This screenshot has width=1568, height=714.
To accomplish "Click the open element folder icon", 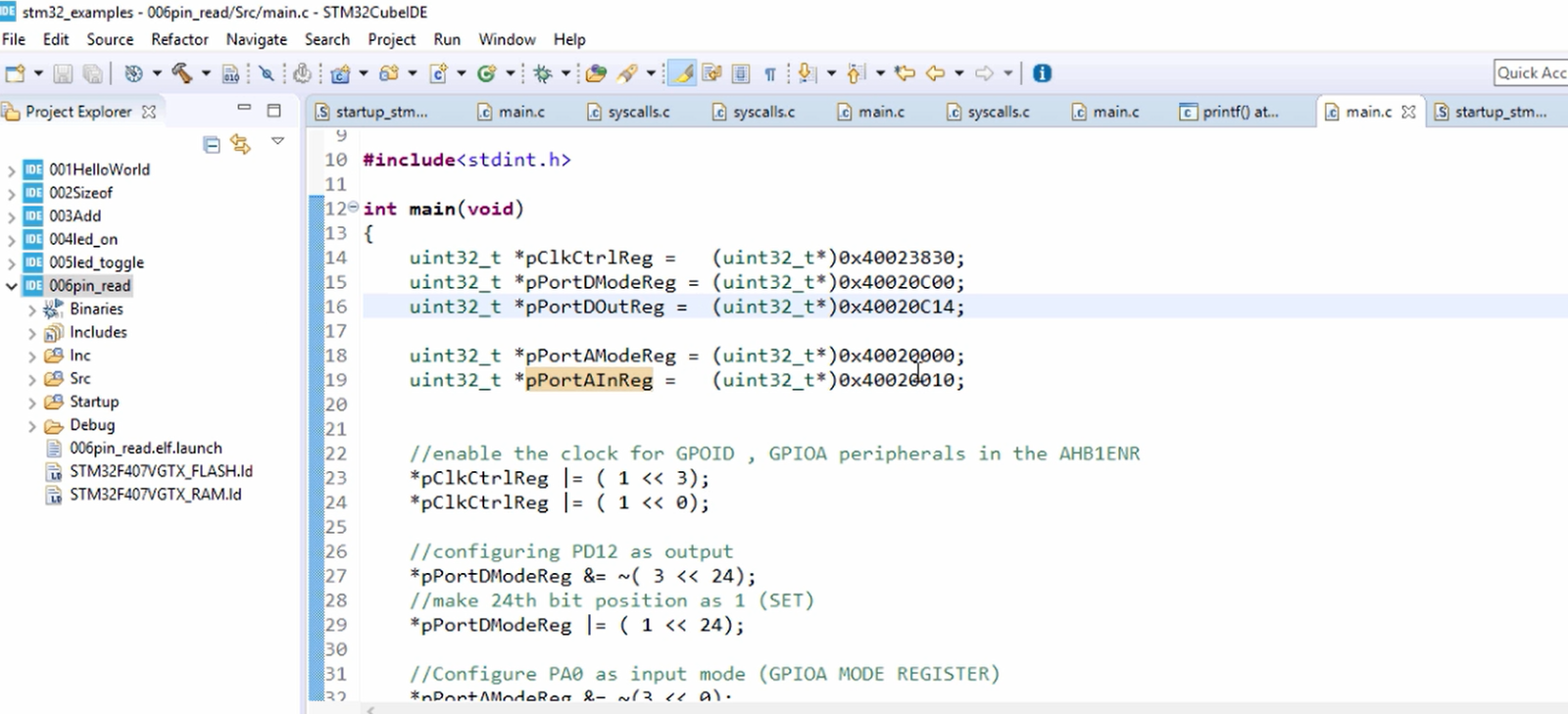I will [x=596, y=73].
